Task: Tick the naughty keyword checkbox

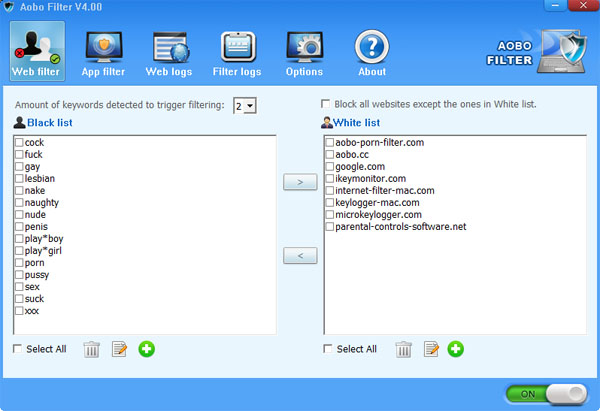Action: [19, 203]
